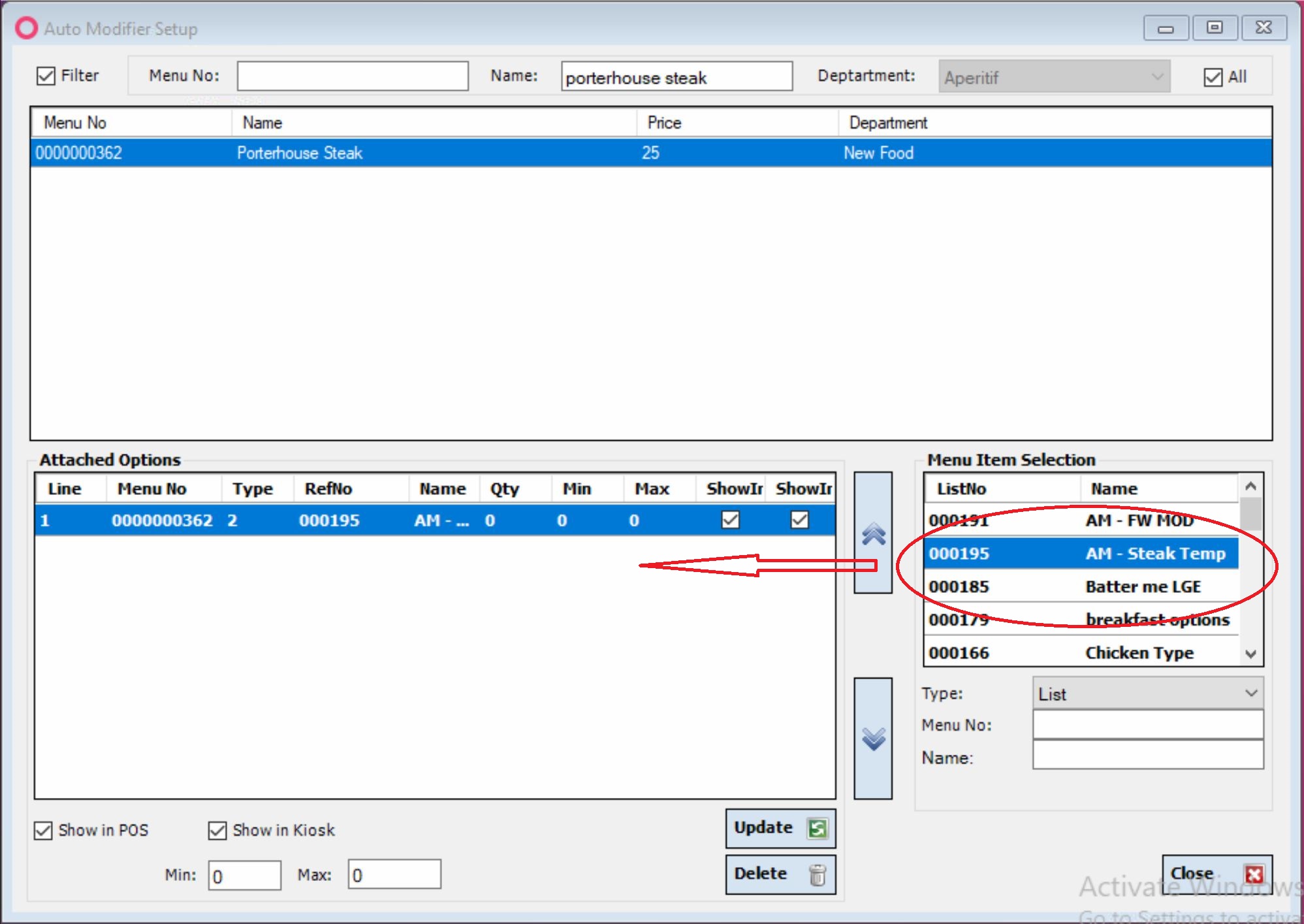Click scroll up arrow in Menu Item Selection list
This screenshot has height=924, width=1304.
(x=1250, y=486)
